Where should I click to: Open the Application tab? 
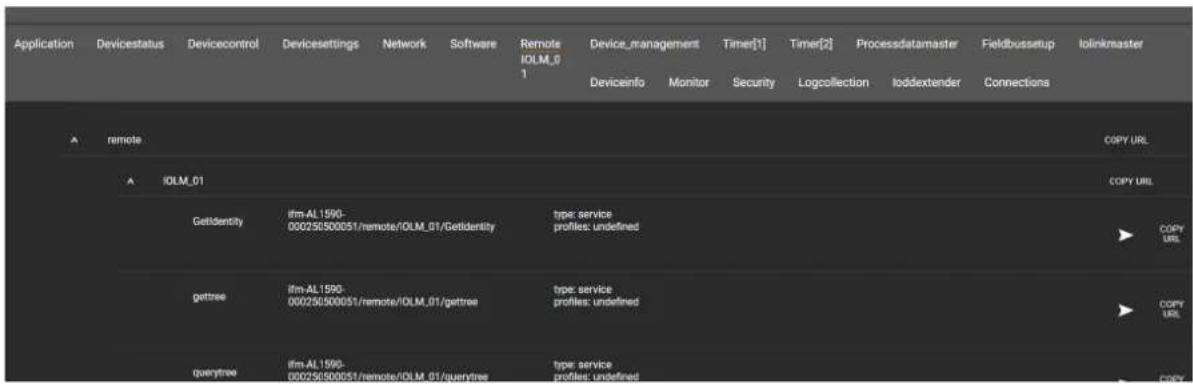click(x=43, y=45)
